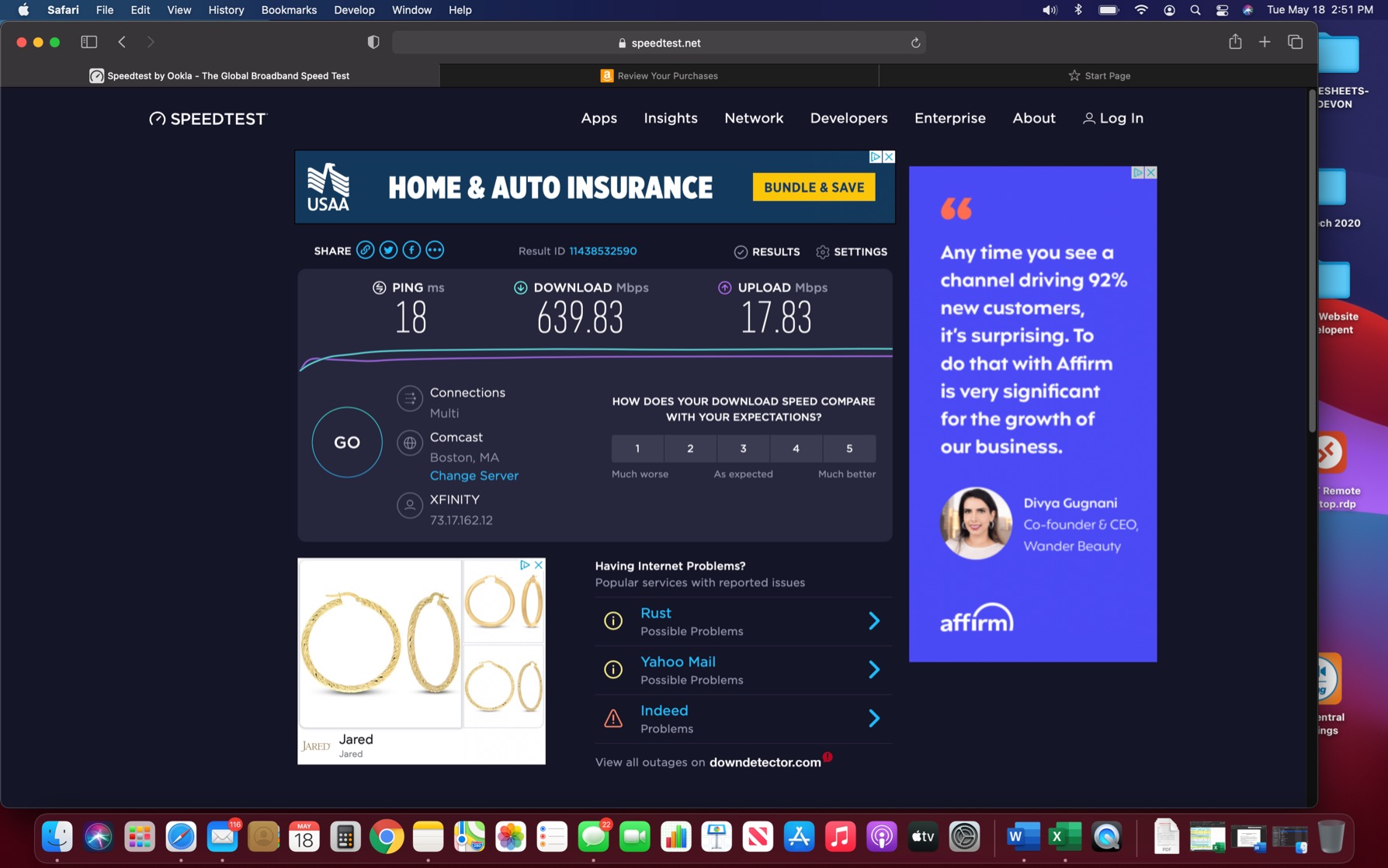Open a new tab with the plus icon
The height and width of the screenshot is (868, 1388).
(x=1265, y=42)
